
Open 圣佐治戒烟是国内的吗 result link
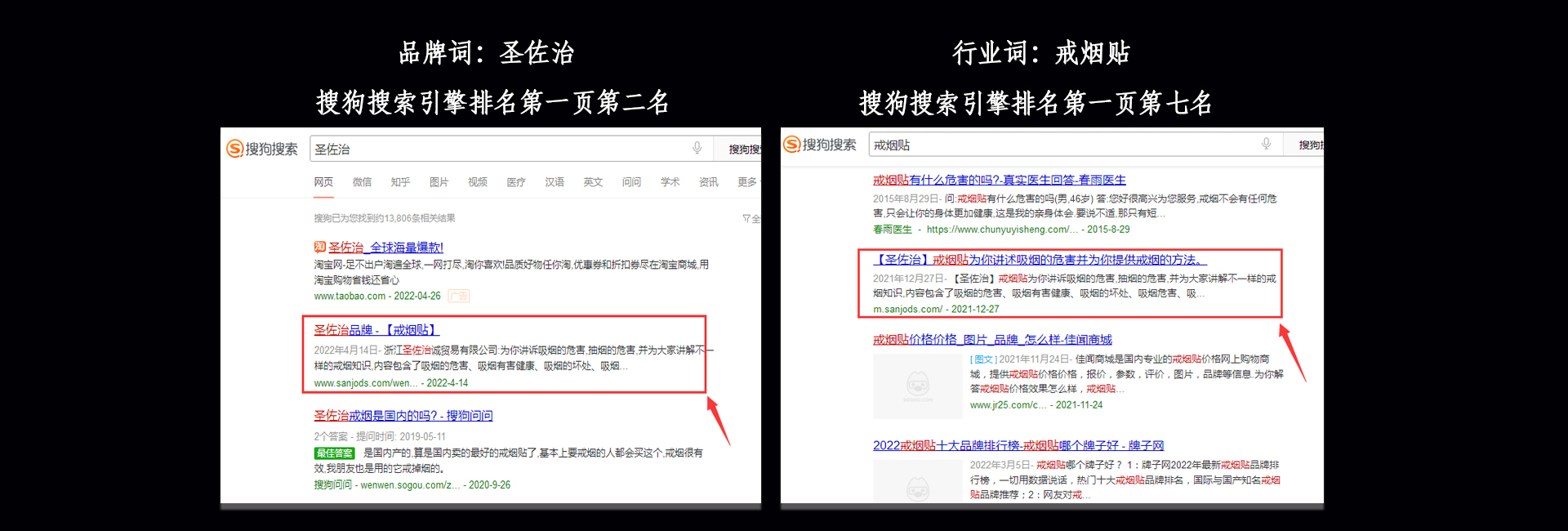[403, 416]
